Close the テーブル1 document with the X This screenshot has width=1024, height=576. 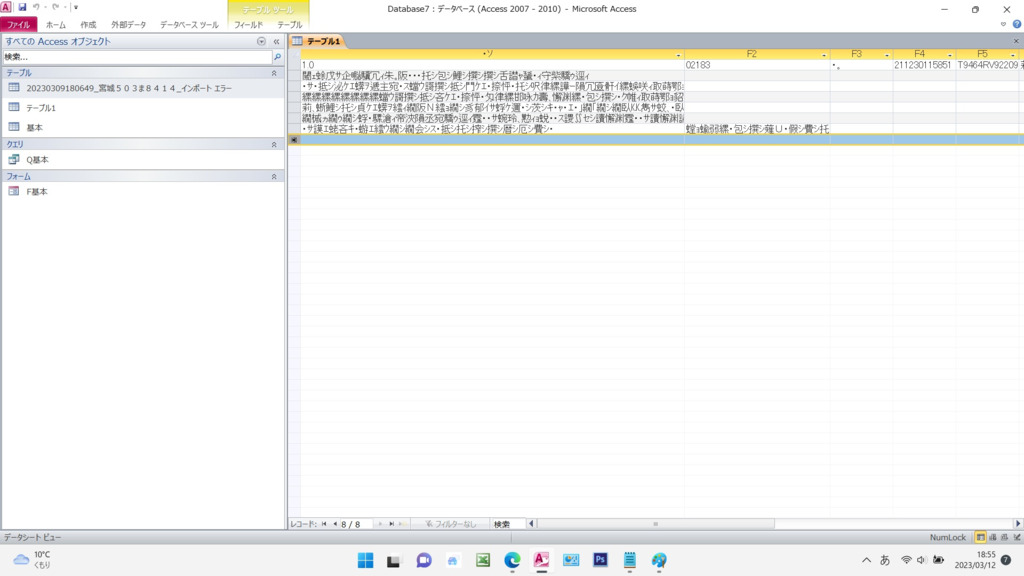click(x=1016, y=41)
